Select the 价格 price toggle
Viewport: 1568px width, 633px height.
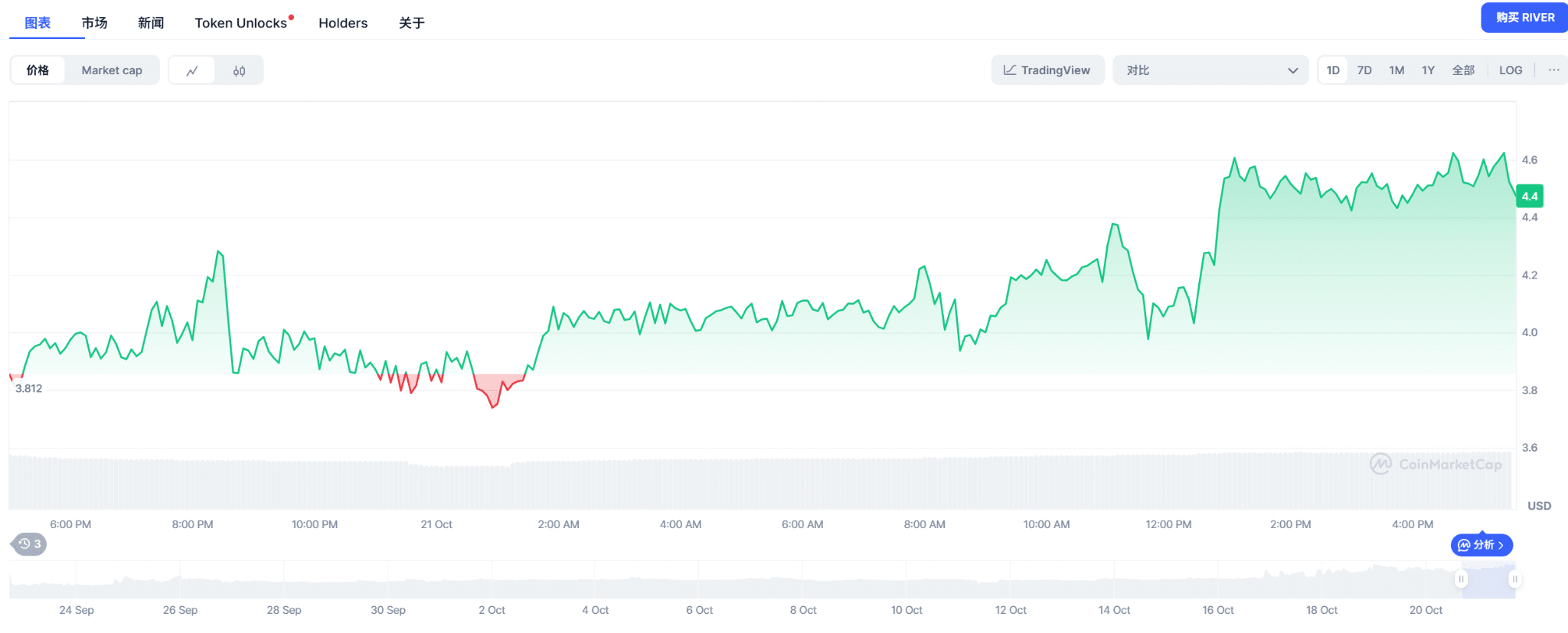38,70
